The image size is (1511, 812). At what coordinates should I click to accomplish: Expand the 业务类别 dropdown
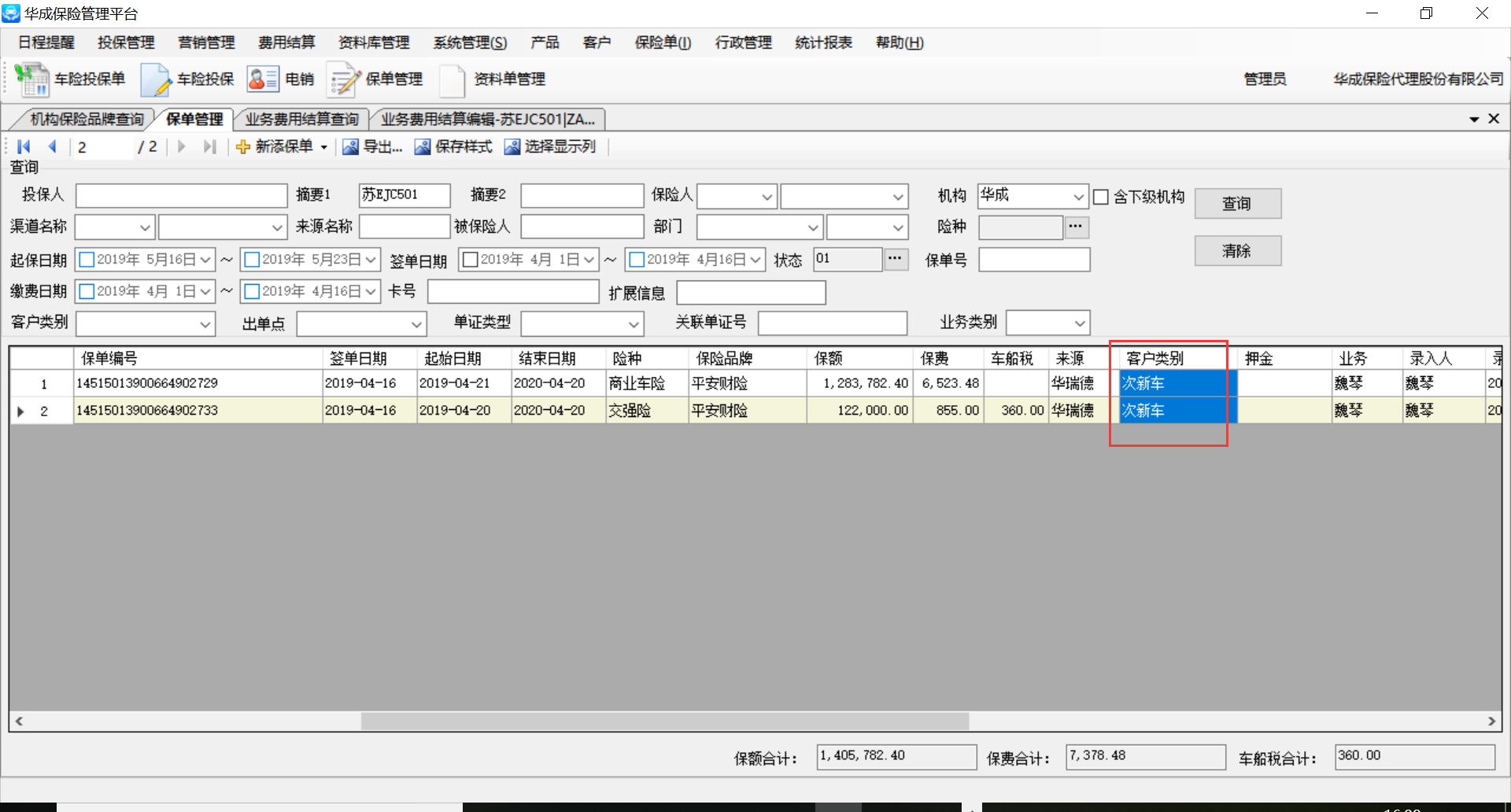(x=1079, y=323)
